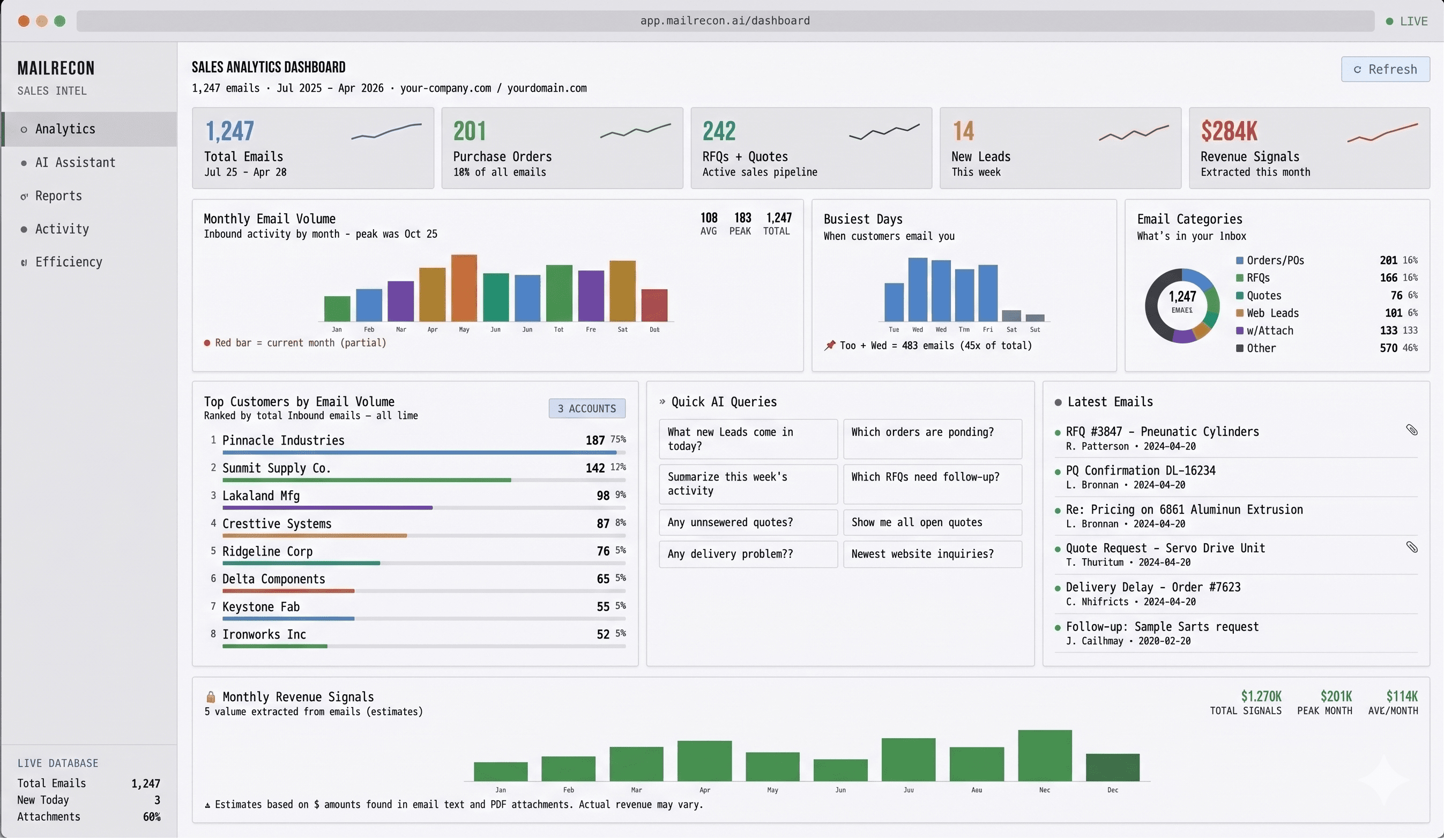
Task: Click the 3 ACCOUNTS badge
Action: [x=587, y=409]
